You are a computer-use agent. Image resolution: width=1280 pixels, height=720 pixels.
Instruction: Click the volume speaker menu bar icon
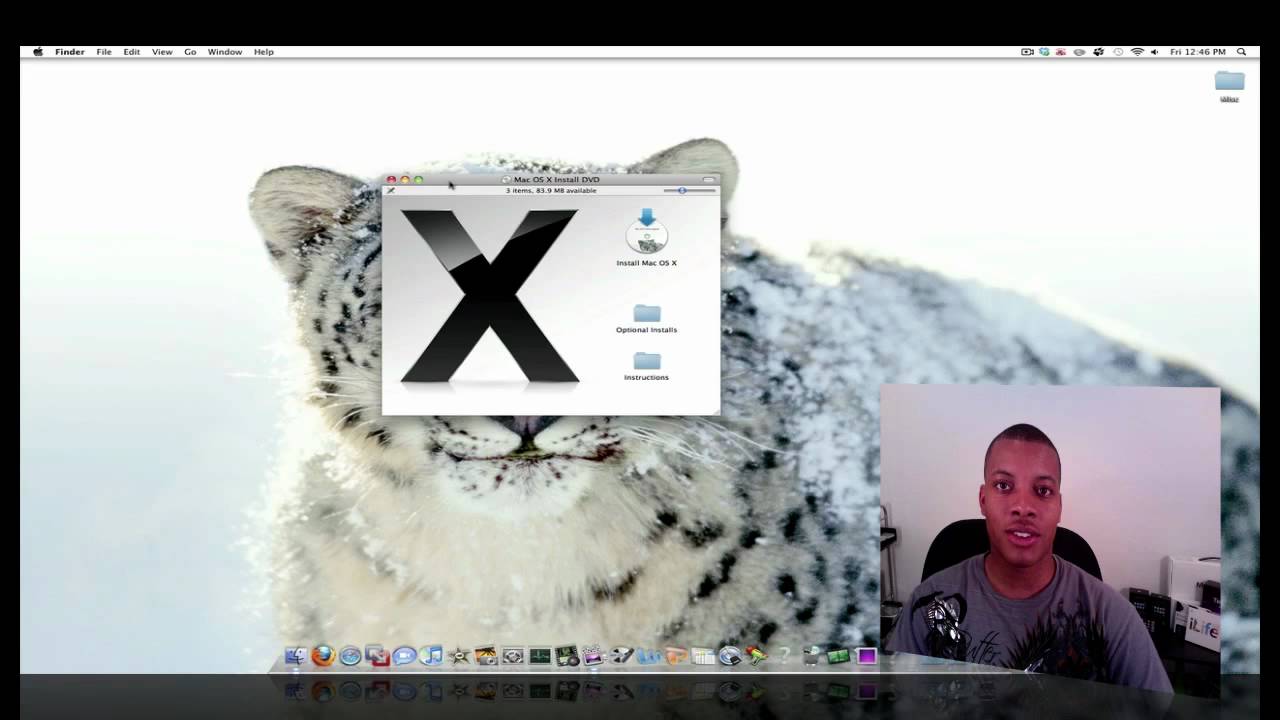pyautogui.click(x=1154, y=52)
